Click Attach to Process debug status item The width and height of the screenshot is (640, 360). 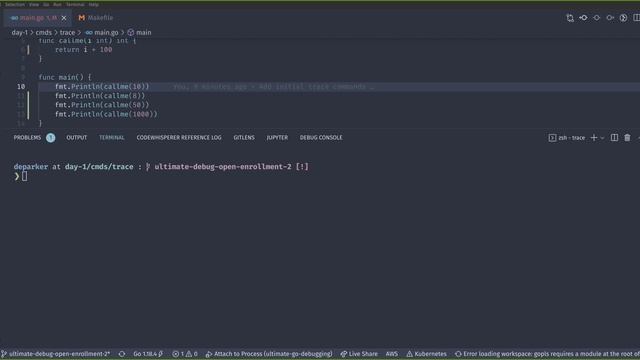click(269, 354)
